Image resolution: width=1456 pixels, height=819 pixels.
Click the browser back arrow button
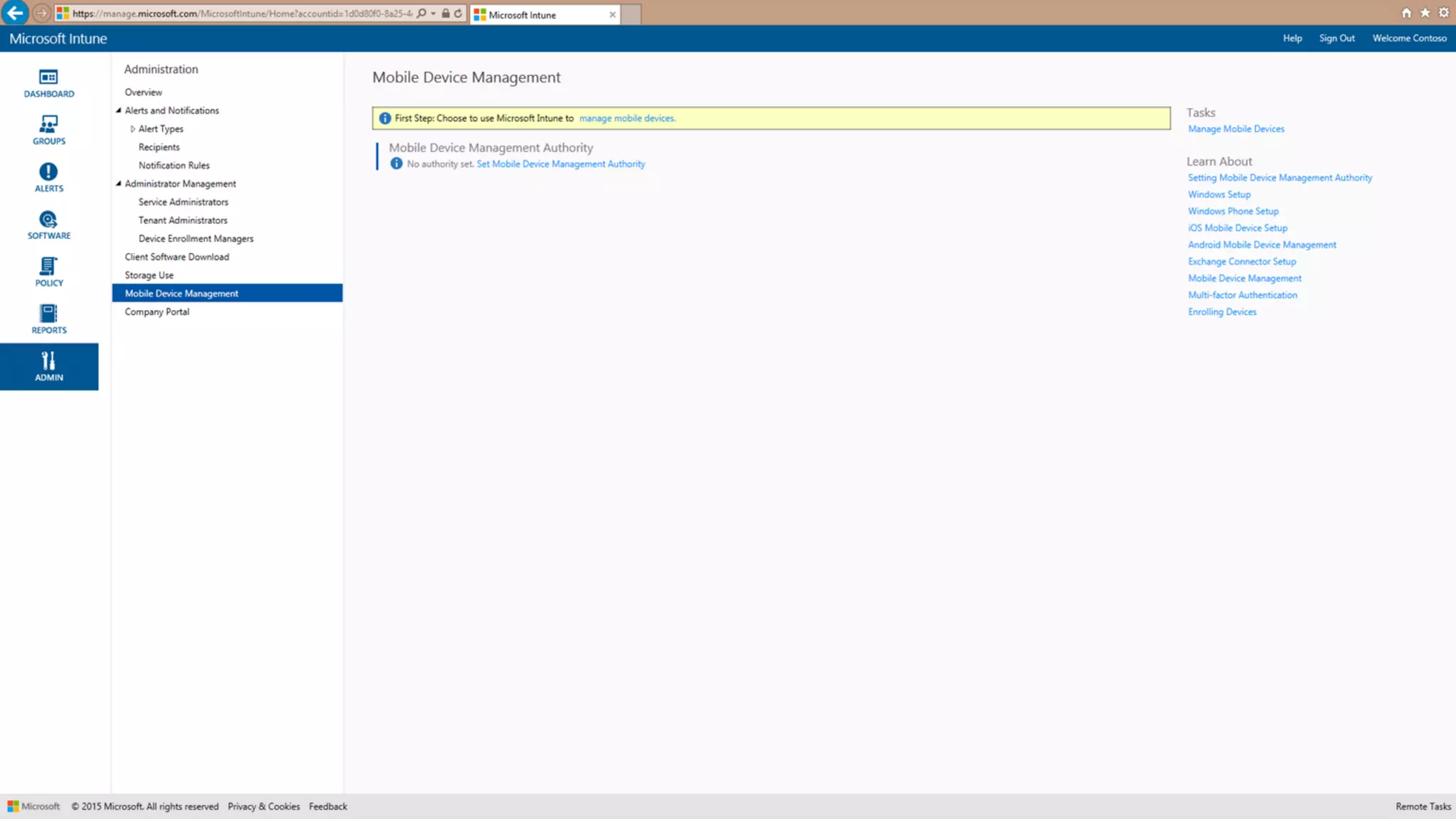[x=15, y=13]
